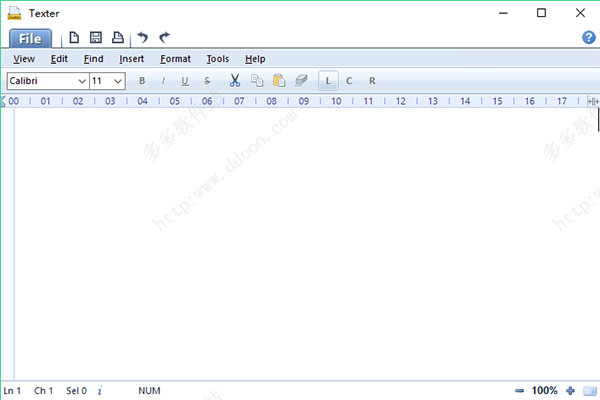
Task: Click inside the blank document area
Action: tap(306, 245)
